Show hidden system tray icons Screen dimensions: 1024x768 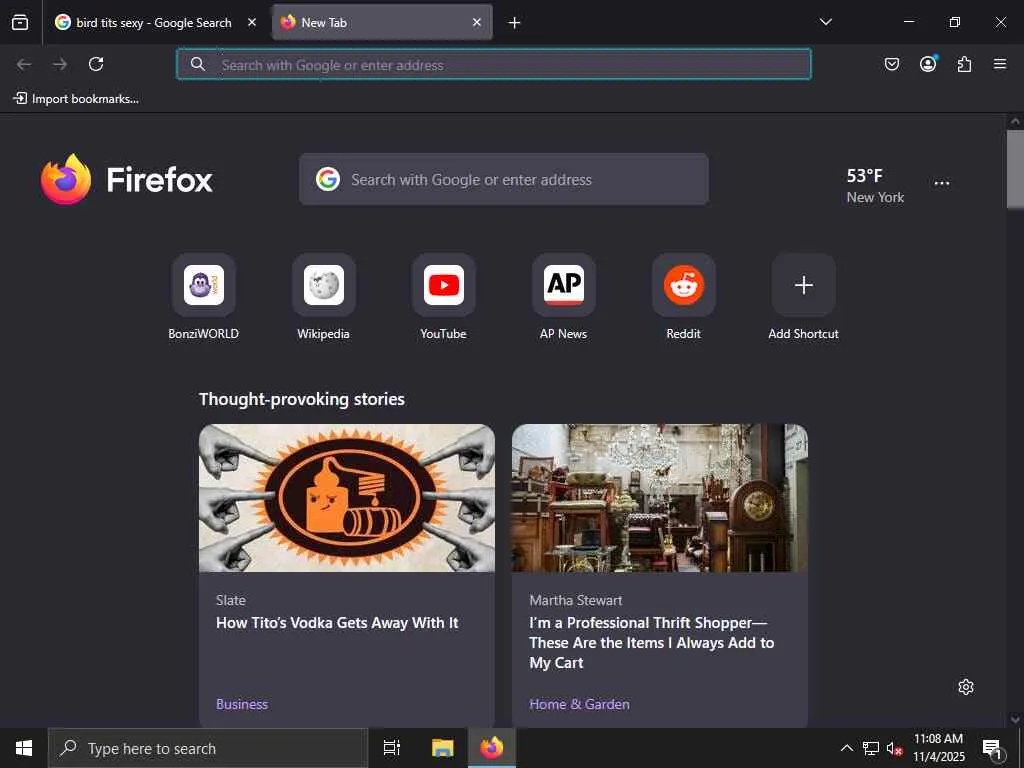tap(846, 748)
